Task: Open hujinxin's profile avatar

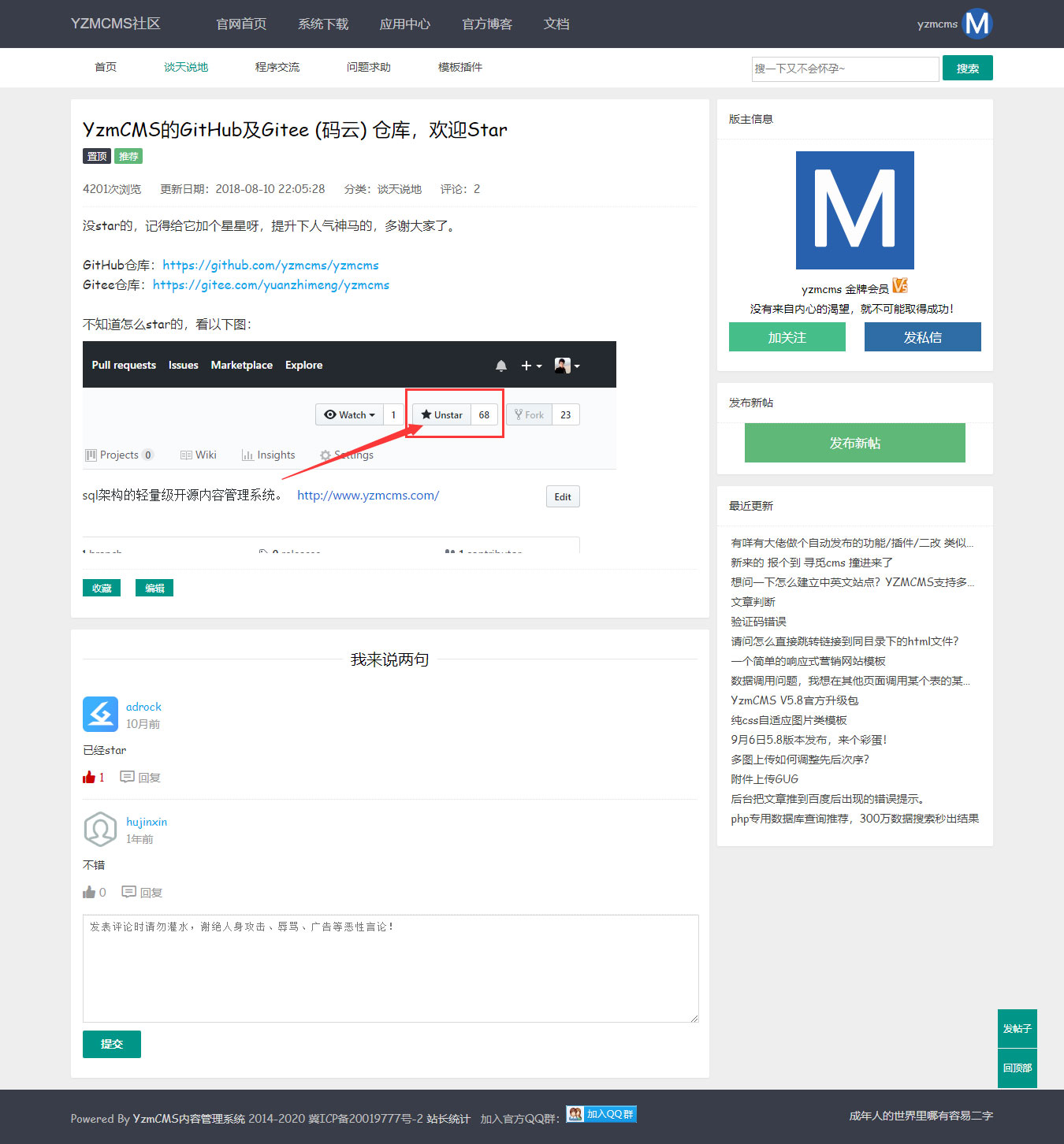Action: 100,830
